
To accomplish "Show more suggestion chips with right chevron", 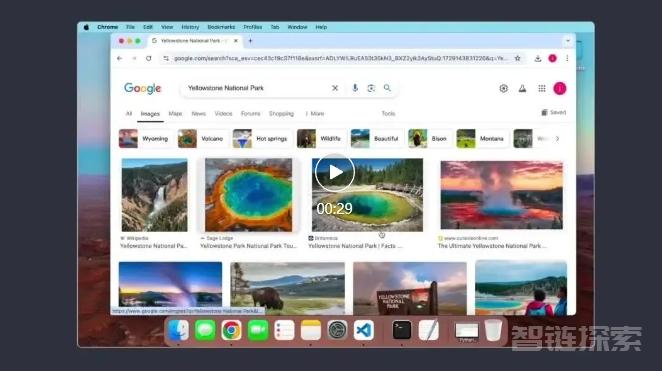I will point(557,138).
